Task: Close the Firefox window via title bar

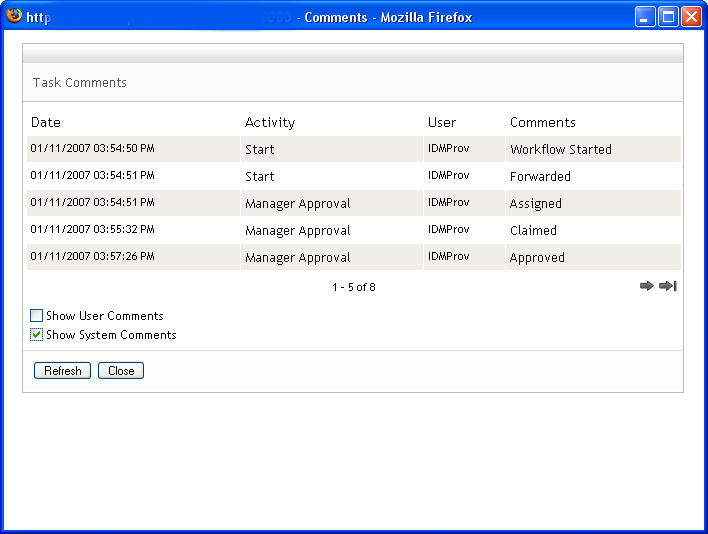Action: [691, 16]
